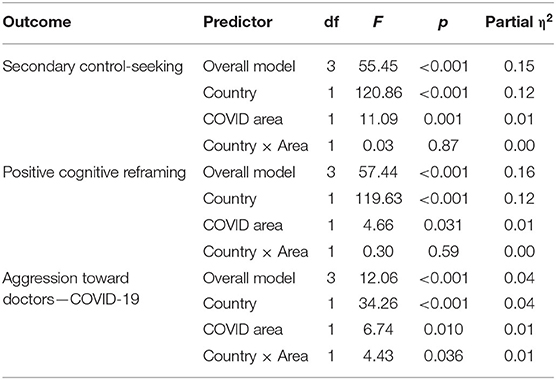Image resolution: width=556 pixels, height=380 pixels.
Task: Click the F value 119.63
Action: [379, 199]
